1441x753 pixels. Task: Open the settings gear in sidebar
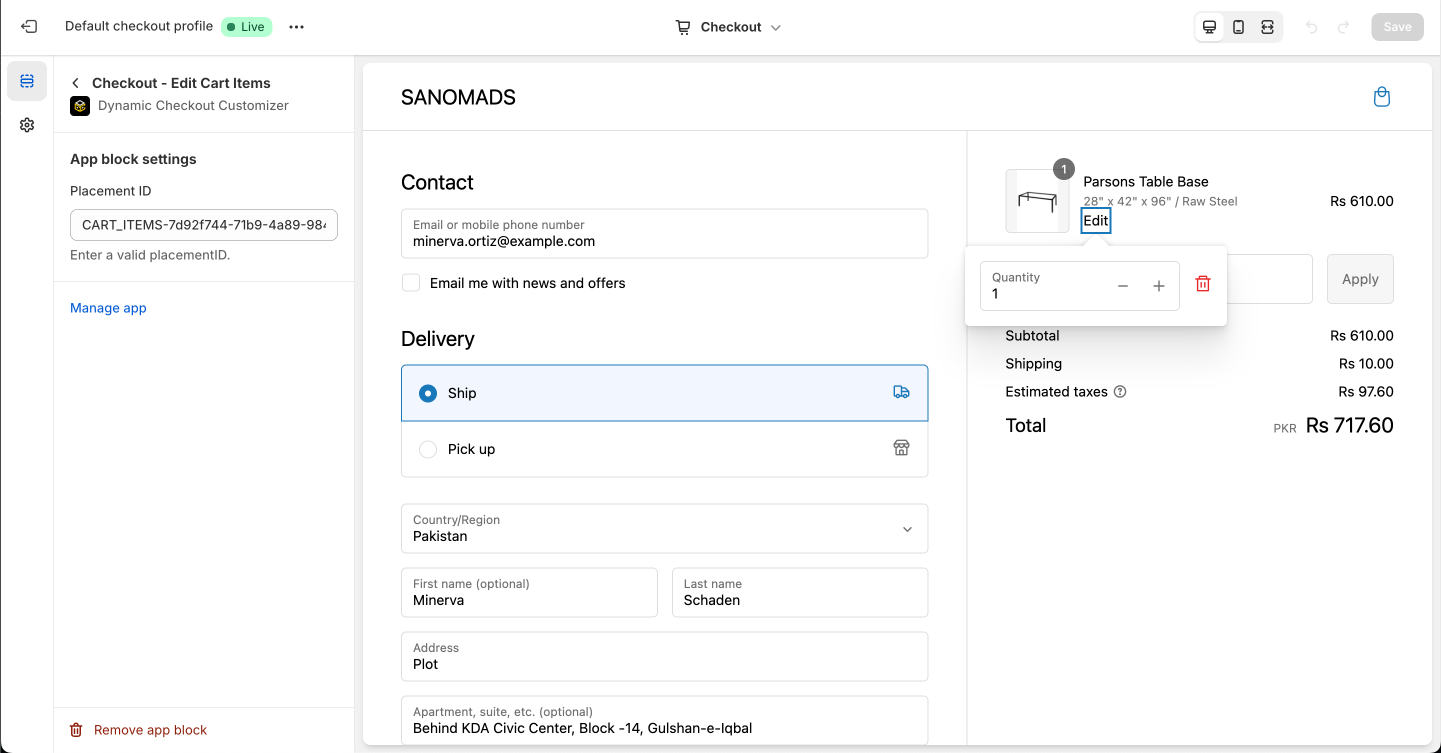(x=27, y=125)
